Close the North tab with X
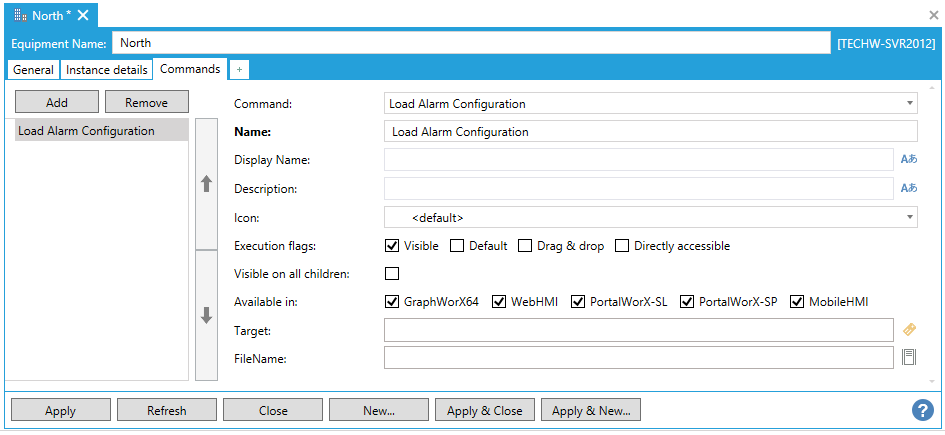Screen dimensions: 945x435 coord(83,15)
